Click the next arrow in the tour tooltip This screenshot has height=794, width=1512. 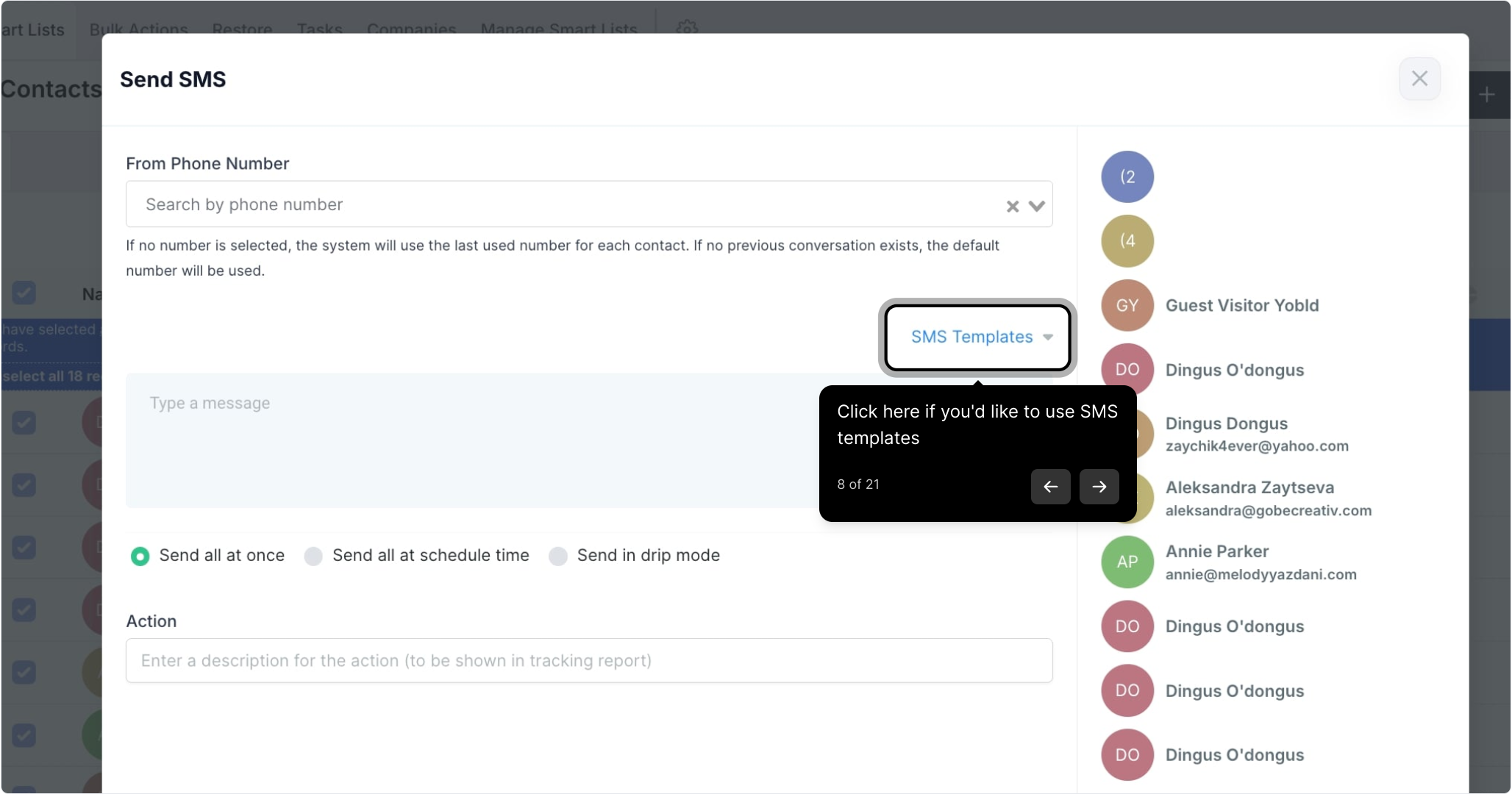1099,487
